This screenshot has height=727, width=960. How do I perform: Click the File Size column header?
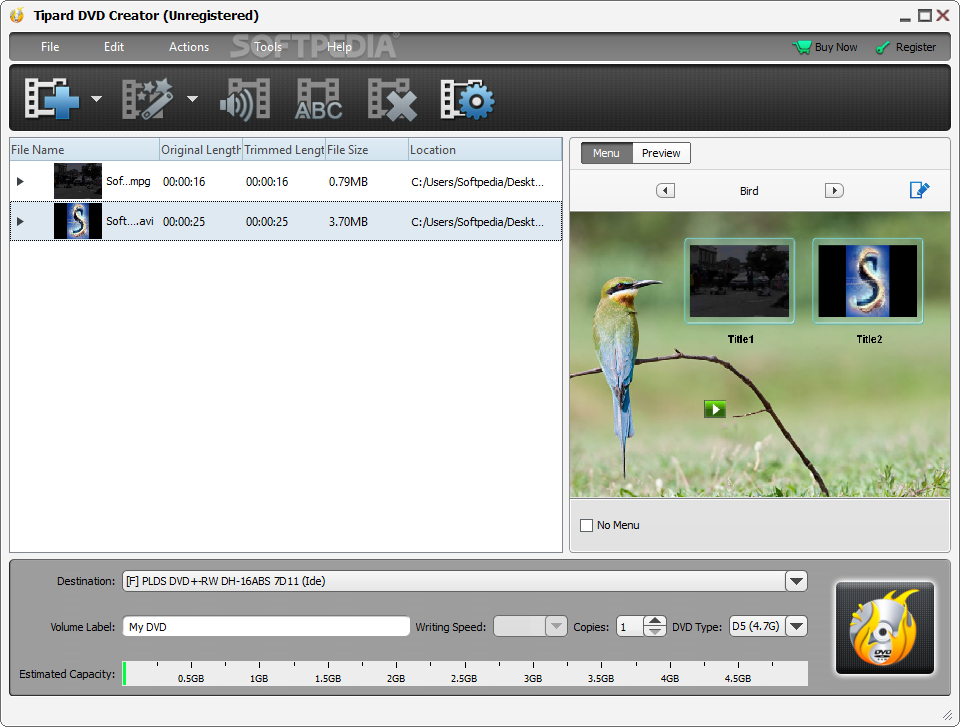(x=367, y=149)
